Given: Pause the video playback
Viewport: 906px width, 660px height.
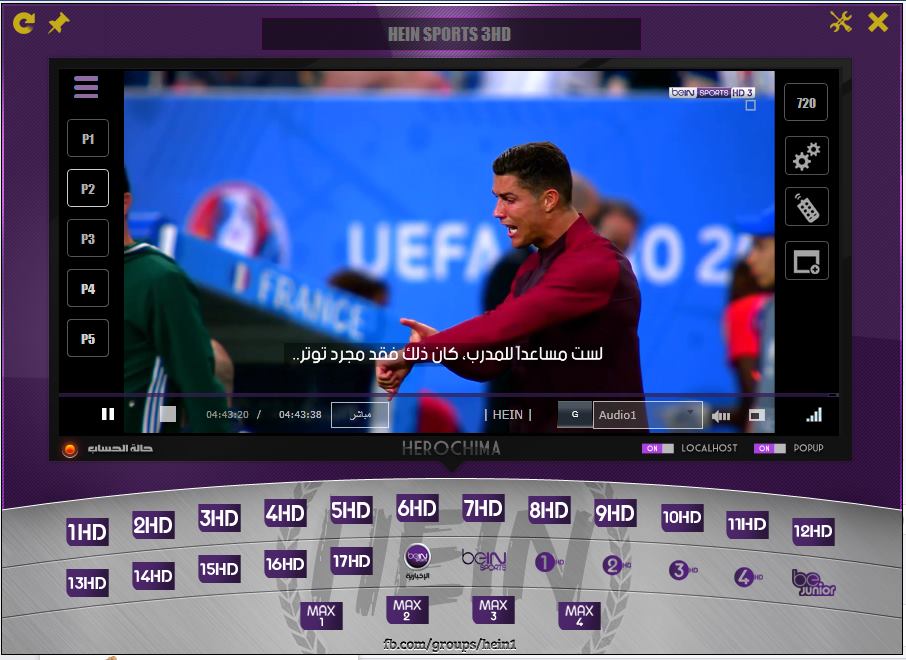Looking at the screenshot, I should [x=108, y=414].
